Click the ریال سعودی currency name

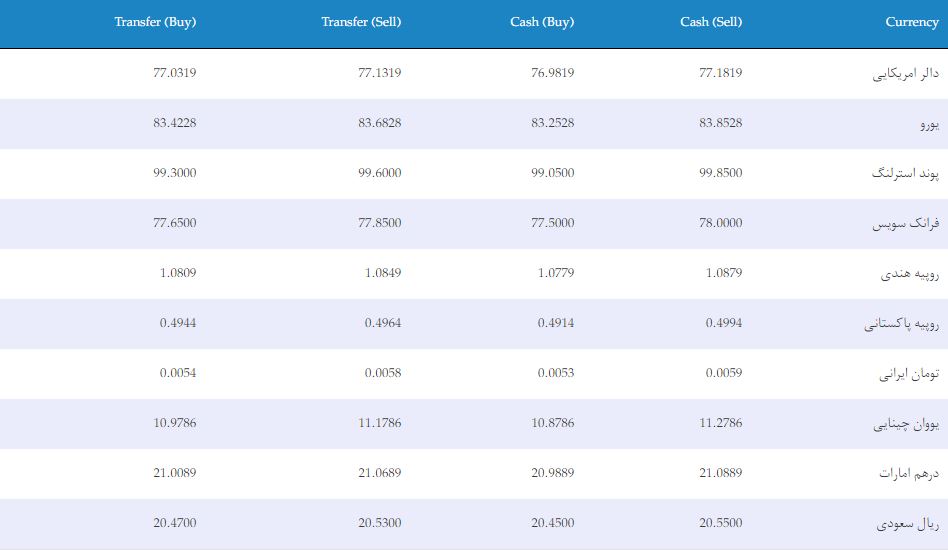coord(907,523)
